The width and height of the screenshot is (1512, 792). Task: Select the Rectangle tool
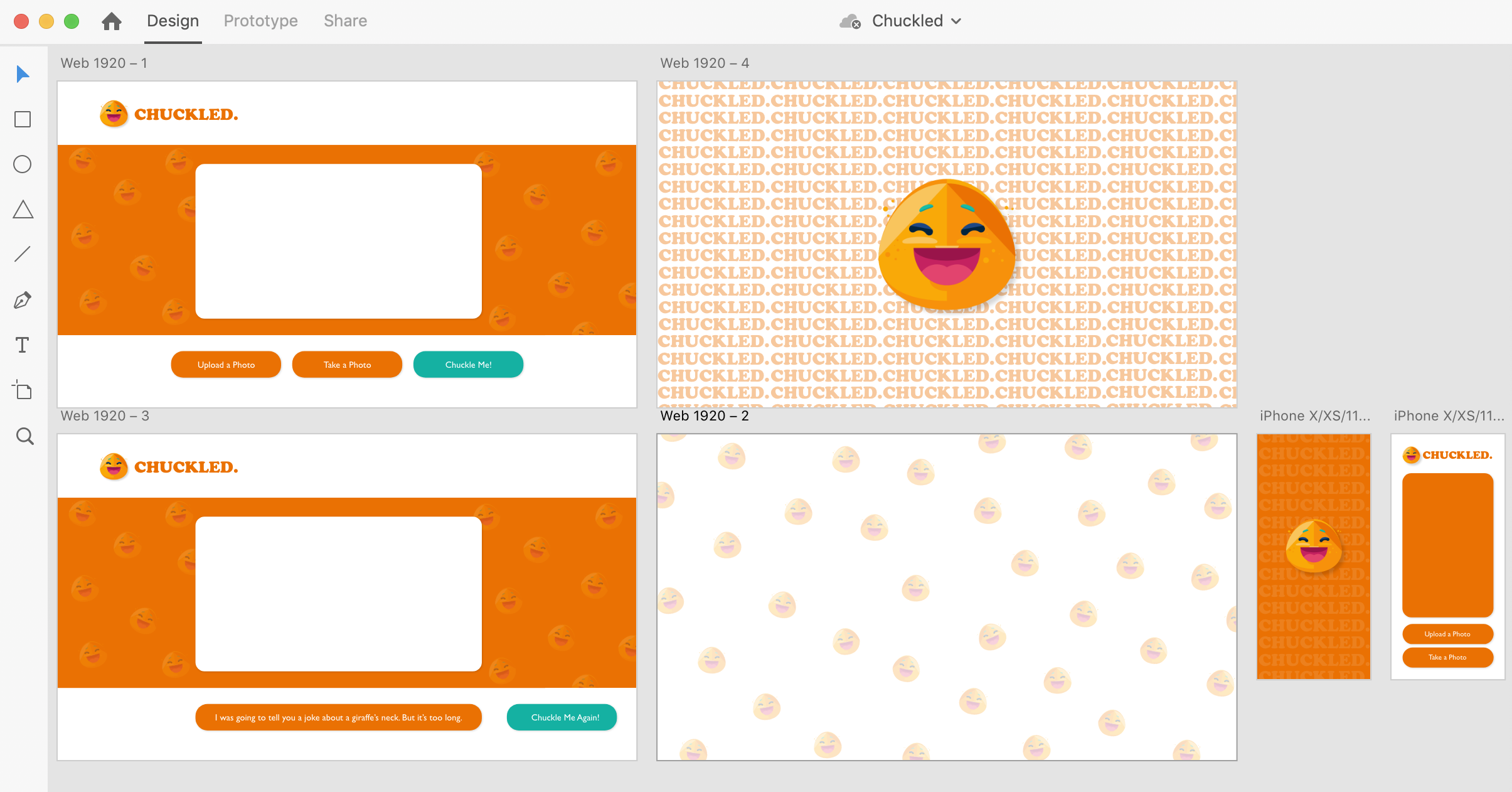23,119
